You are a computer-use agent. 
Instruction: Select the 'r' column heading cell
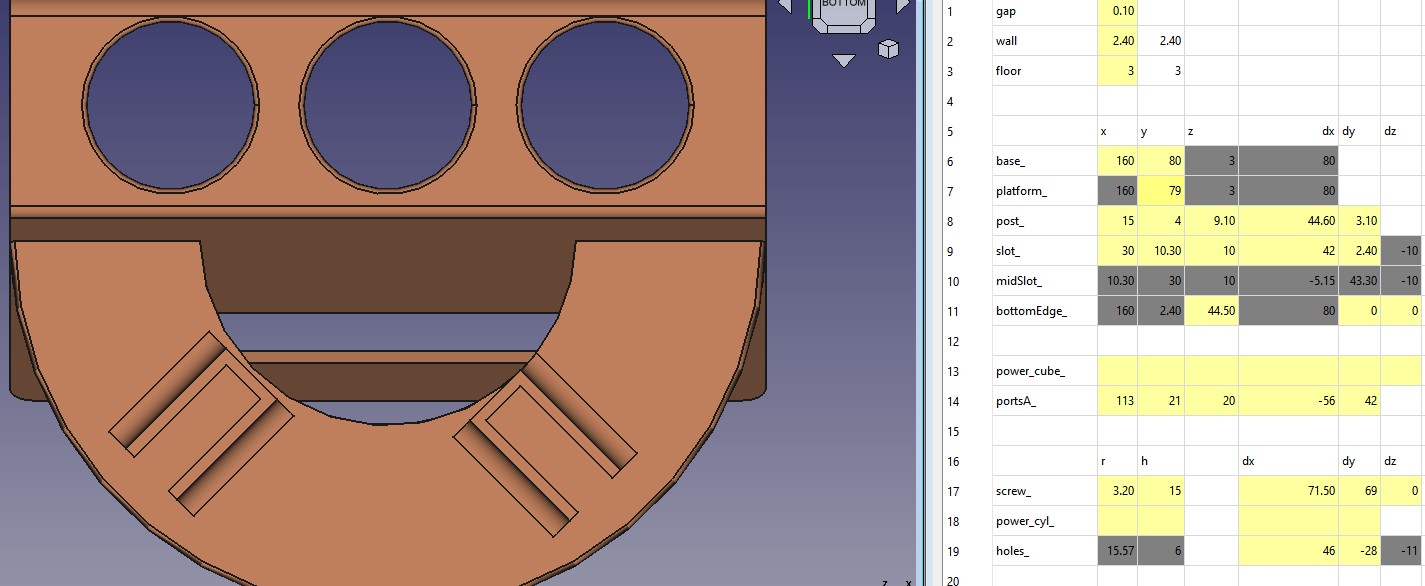click(1117, 461)
